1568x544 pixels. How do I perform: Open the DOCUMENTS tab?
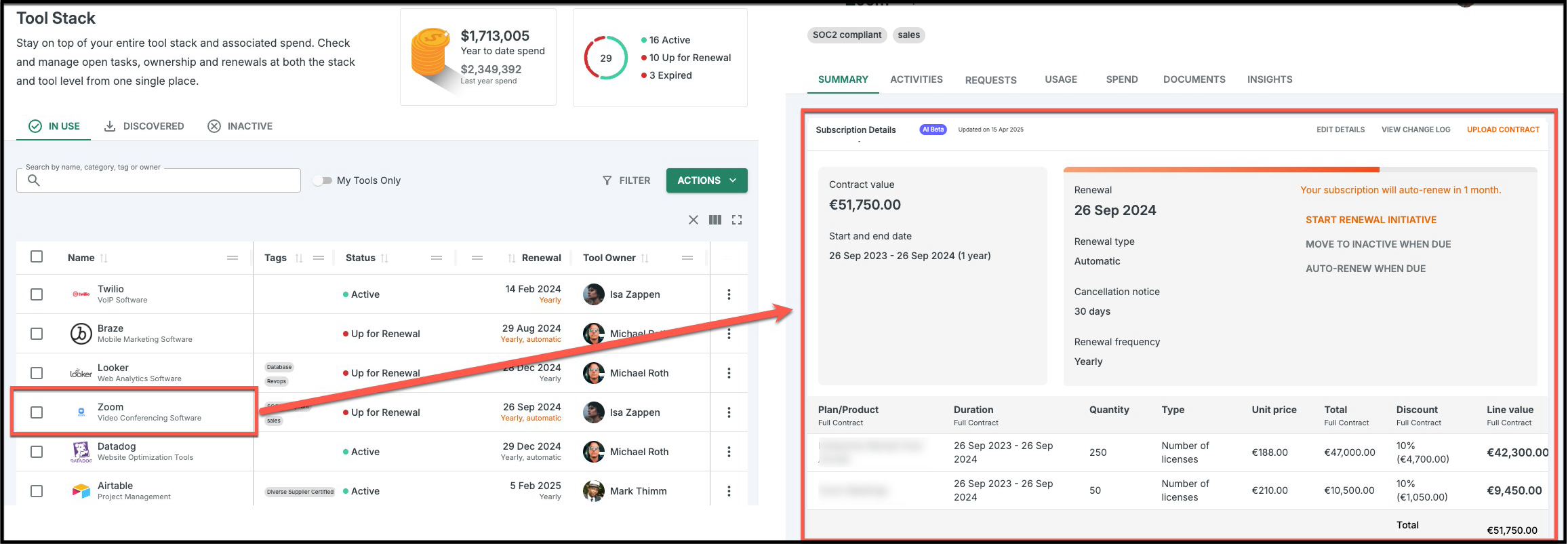1194,79
